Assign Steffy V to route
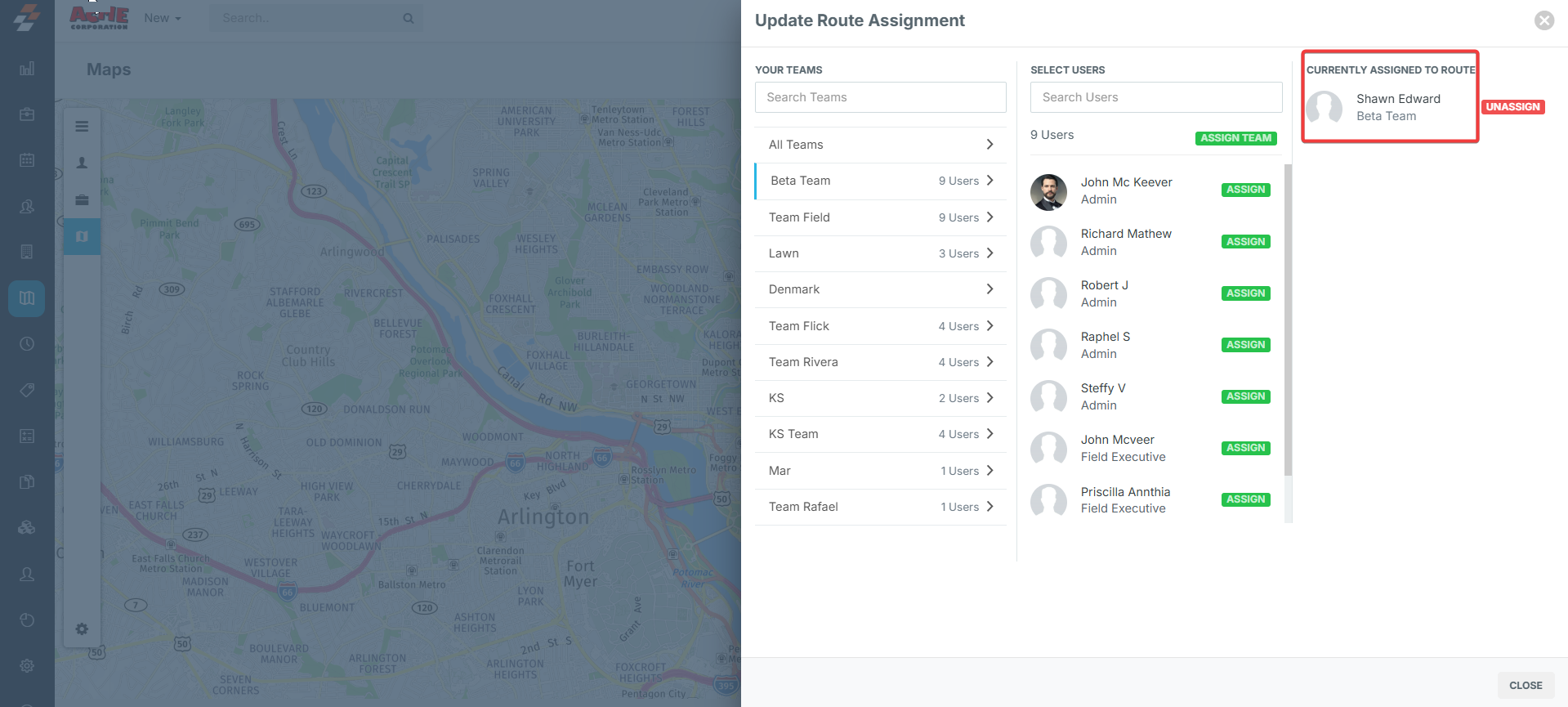The height and width of the screenshot is (707, 1568). (x=1246, y=396)
